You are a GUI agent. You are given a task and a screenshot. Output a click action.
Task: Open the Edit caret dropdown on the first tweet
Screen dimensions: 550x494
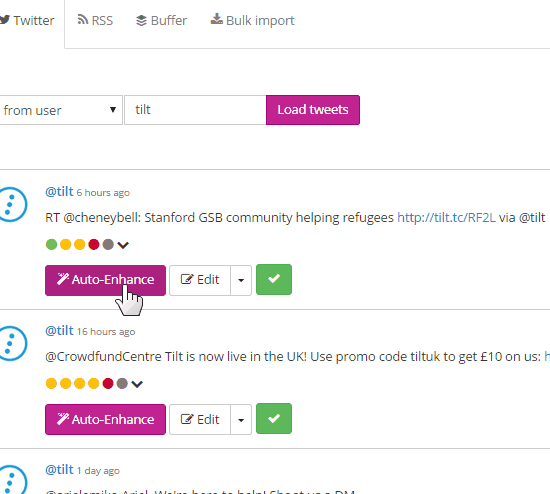241,280
